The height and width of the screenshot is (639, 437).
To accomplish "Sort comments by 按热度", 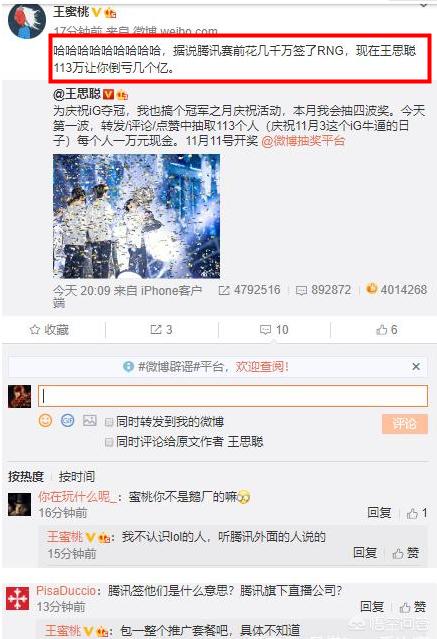I will click(26, 476).
